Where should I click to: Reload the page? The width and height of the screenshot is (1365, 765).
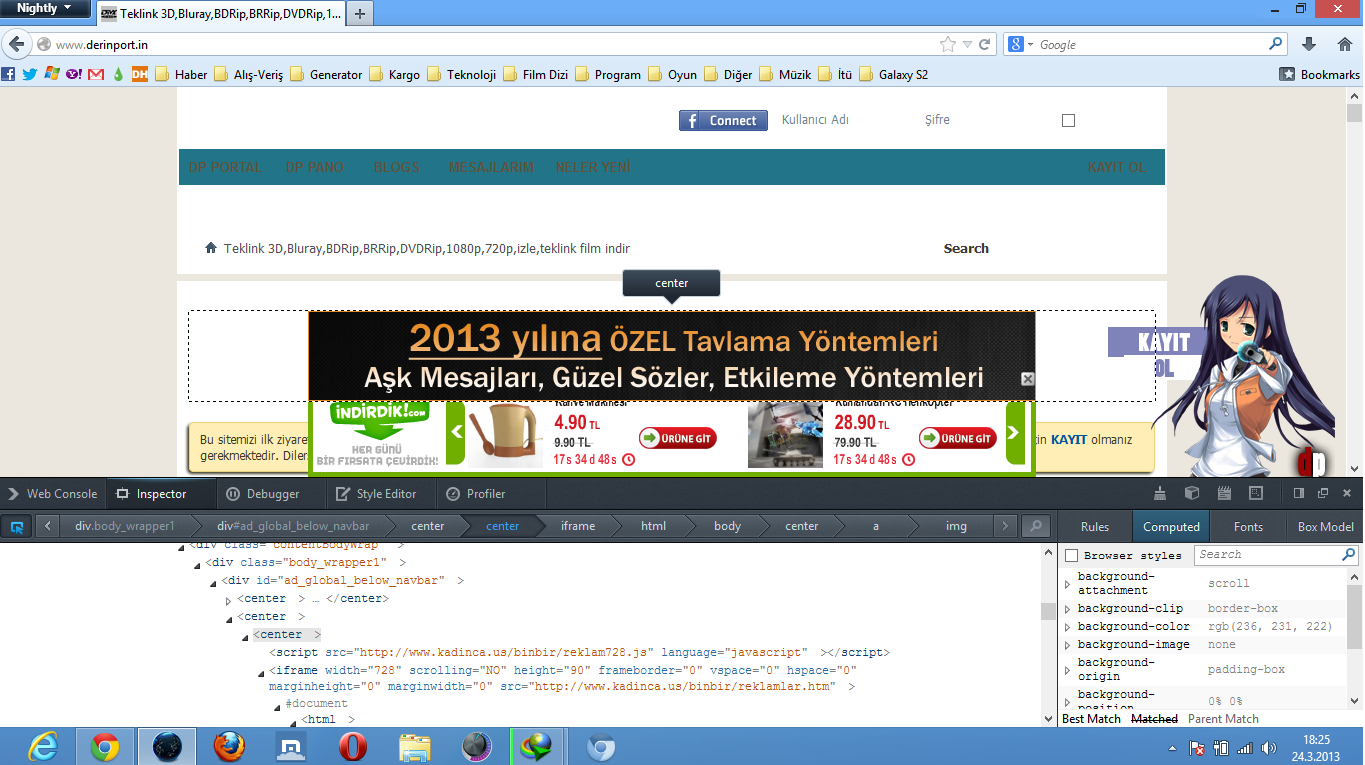pos(985,44)
